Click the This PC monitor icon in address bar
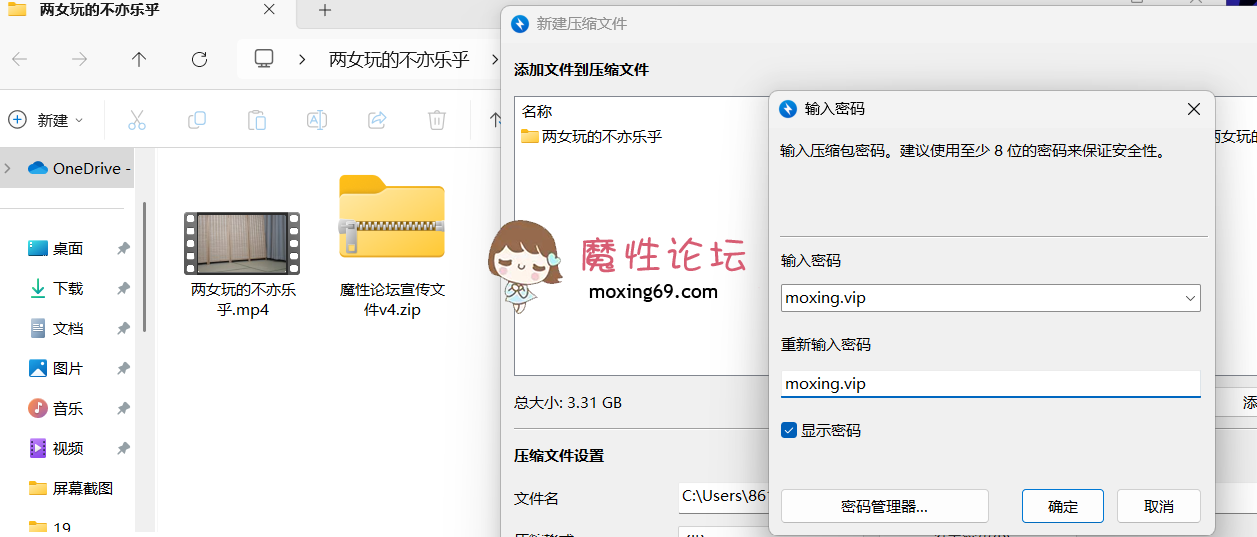 pyautogui.click(x=264, y=59)
